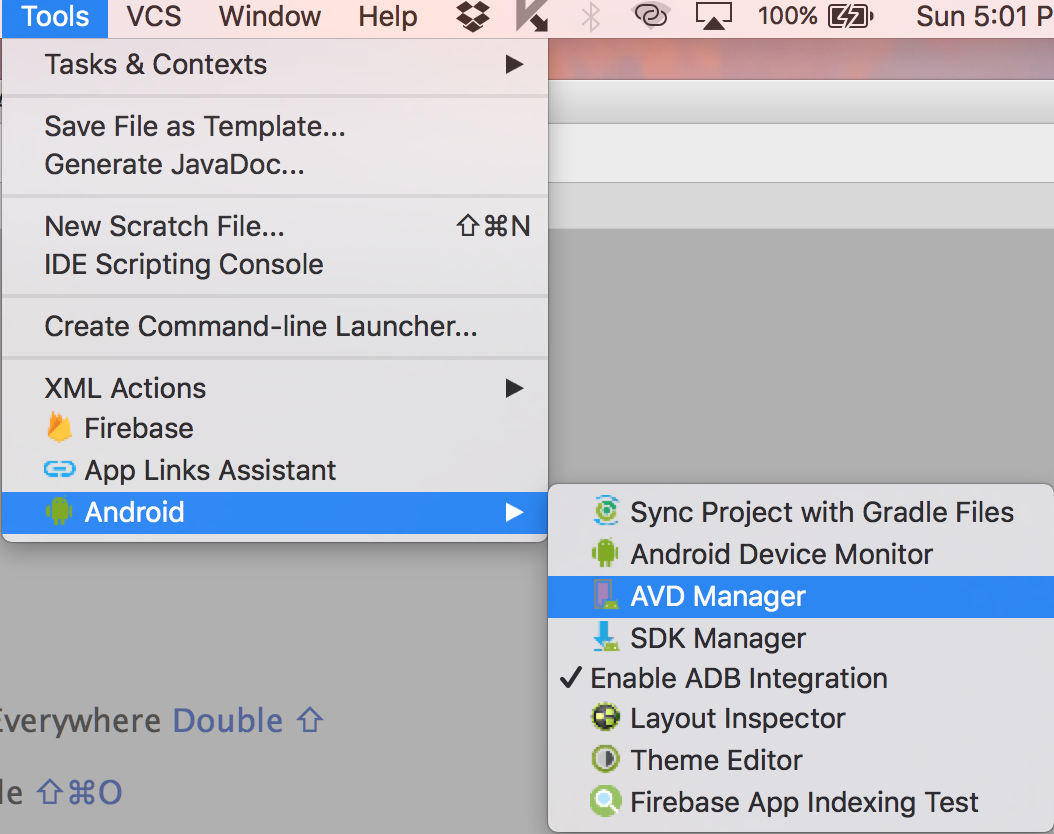Open Android Device Monitor

coord(801,554)
